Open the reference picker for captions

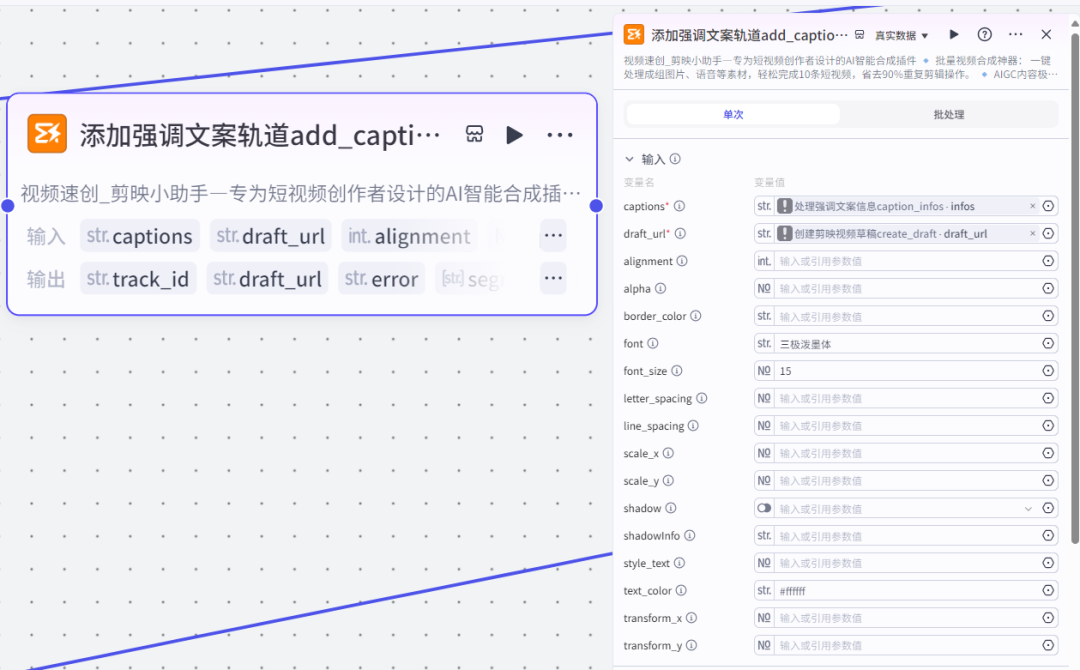tap(1048, 206)
